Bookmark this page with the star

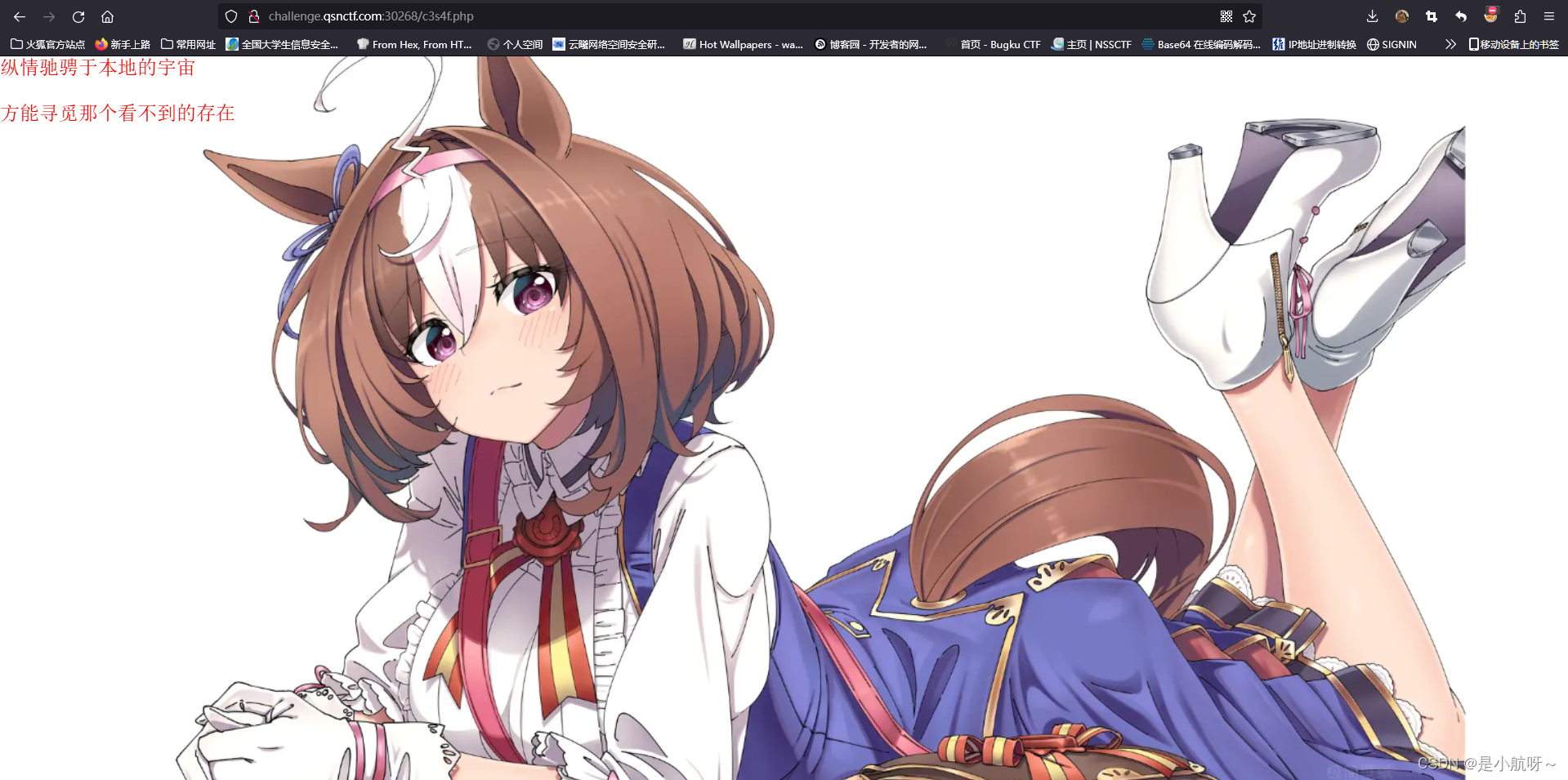click(x=1249, y=16)
